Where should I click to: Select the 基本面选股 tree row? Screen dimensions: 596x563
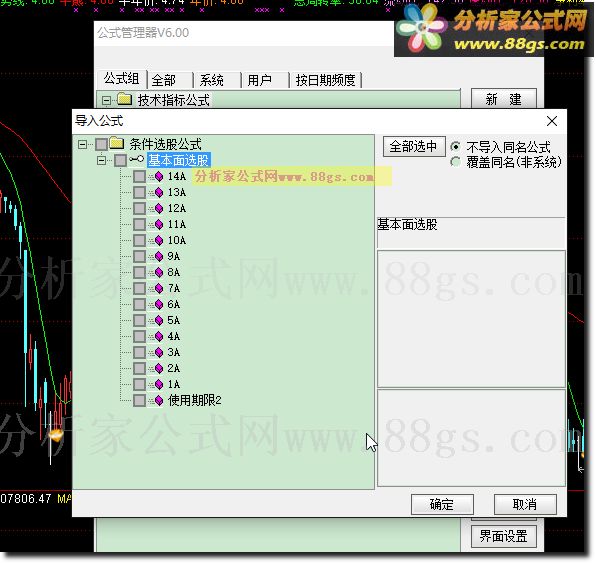pos(179,160)
